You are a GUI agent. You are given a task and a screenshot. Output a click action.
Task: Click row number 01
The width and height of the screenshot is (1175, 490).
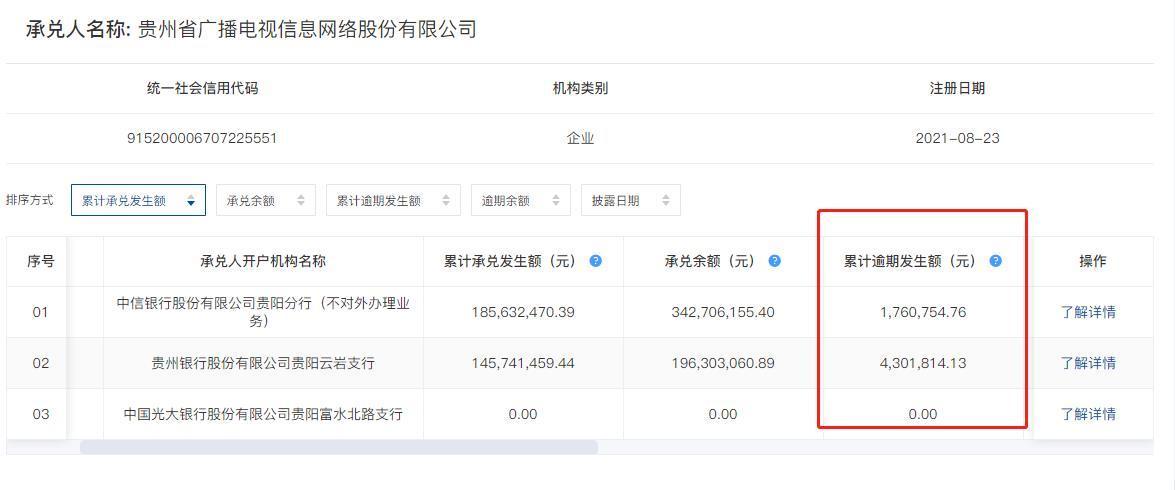click(x=40, y=312)
